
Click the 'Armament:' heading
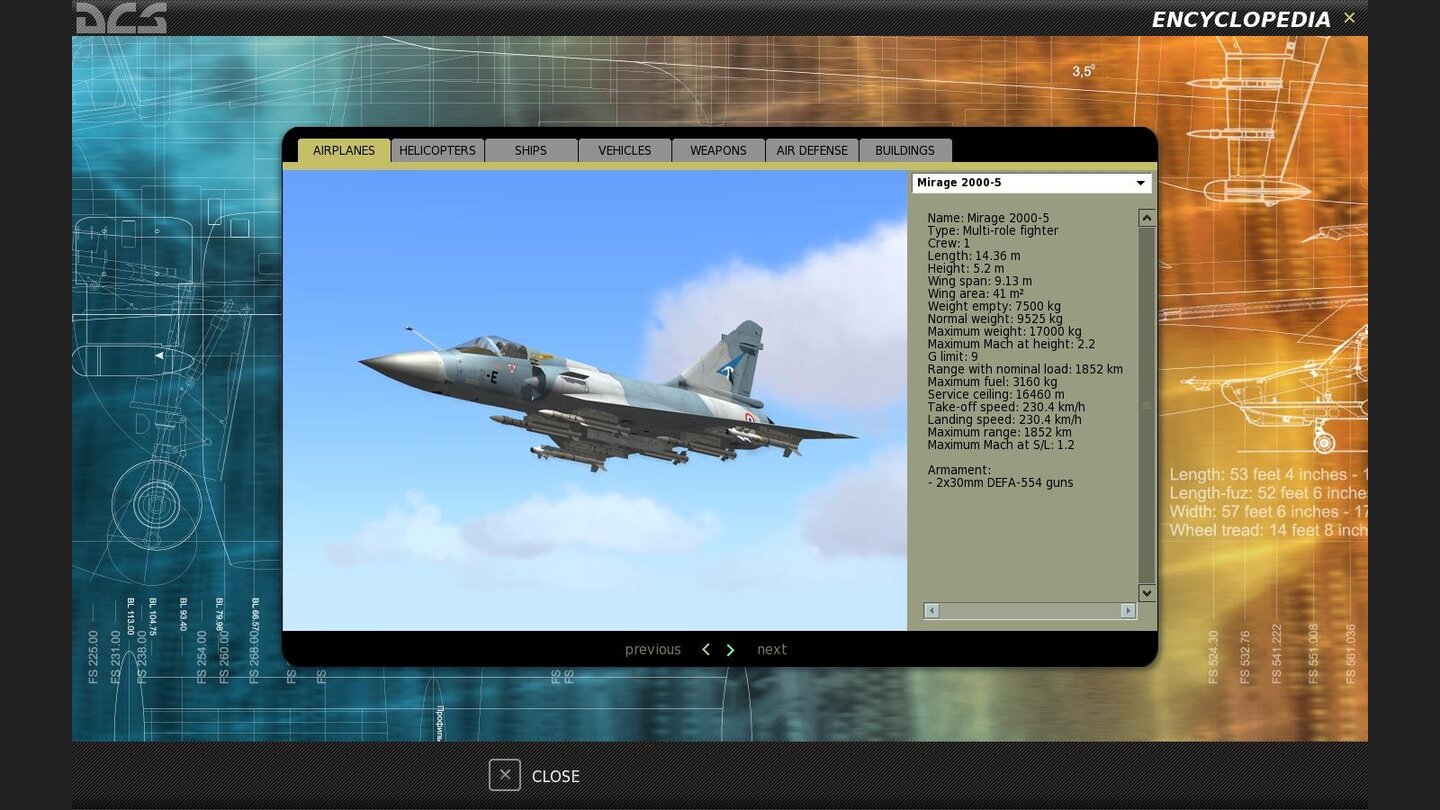click(x=958, y=470)
